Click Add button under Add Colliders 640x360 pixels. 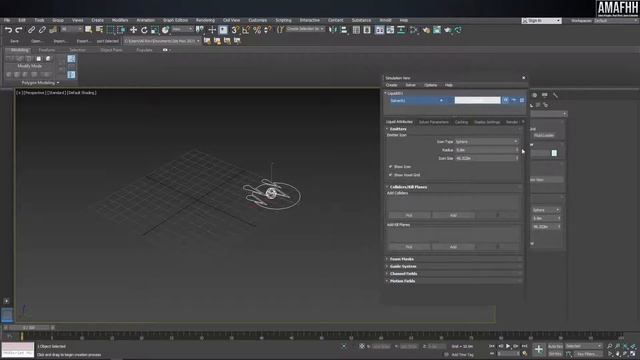tap(453, 215)
